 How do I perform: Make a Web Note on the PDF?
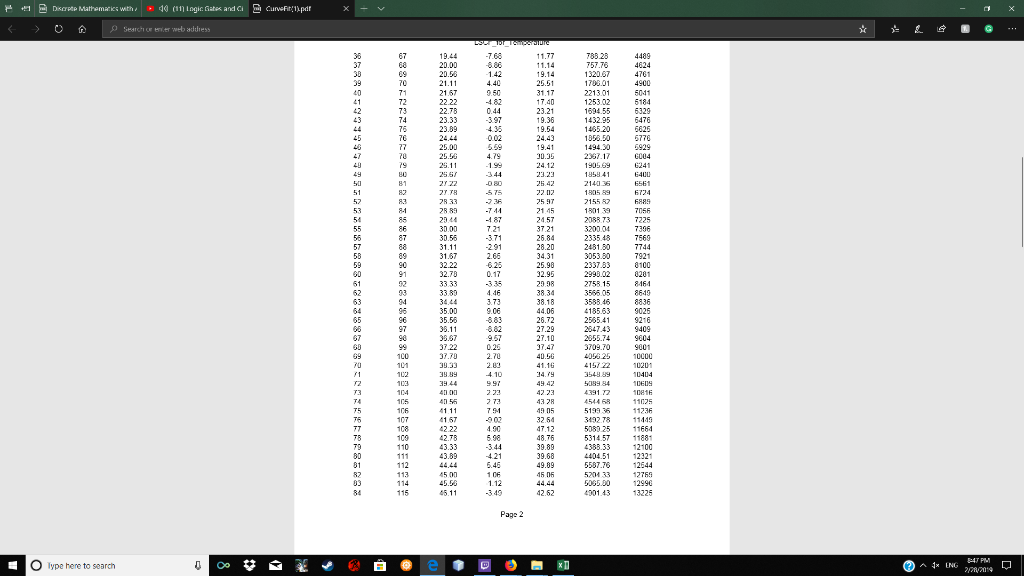click(918, 29)
